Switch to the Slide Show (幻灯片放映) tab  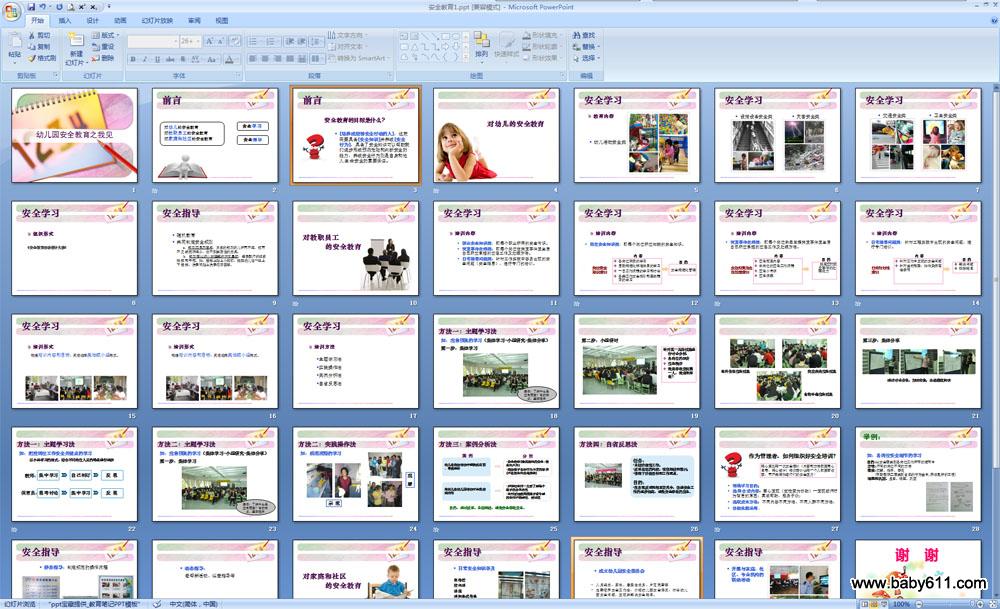(157, 21)
